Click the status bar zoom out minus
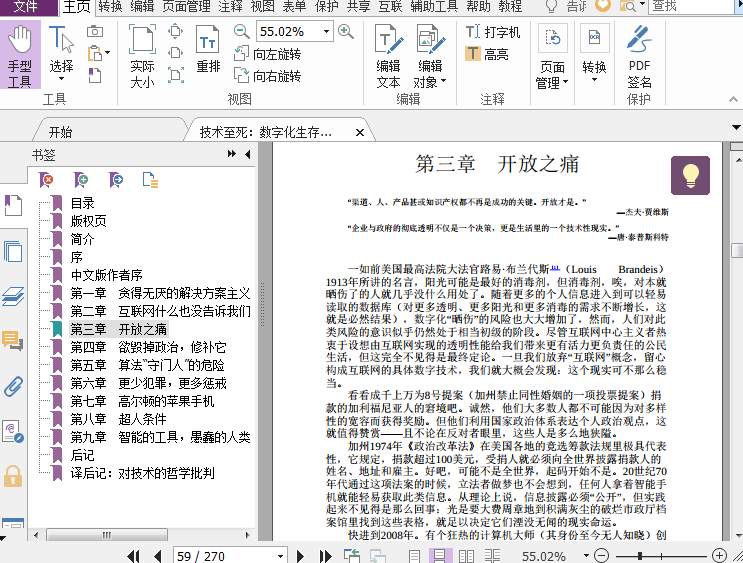The image size is (743, 563). point(601,555)
